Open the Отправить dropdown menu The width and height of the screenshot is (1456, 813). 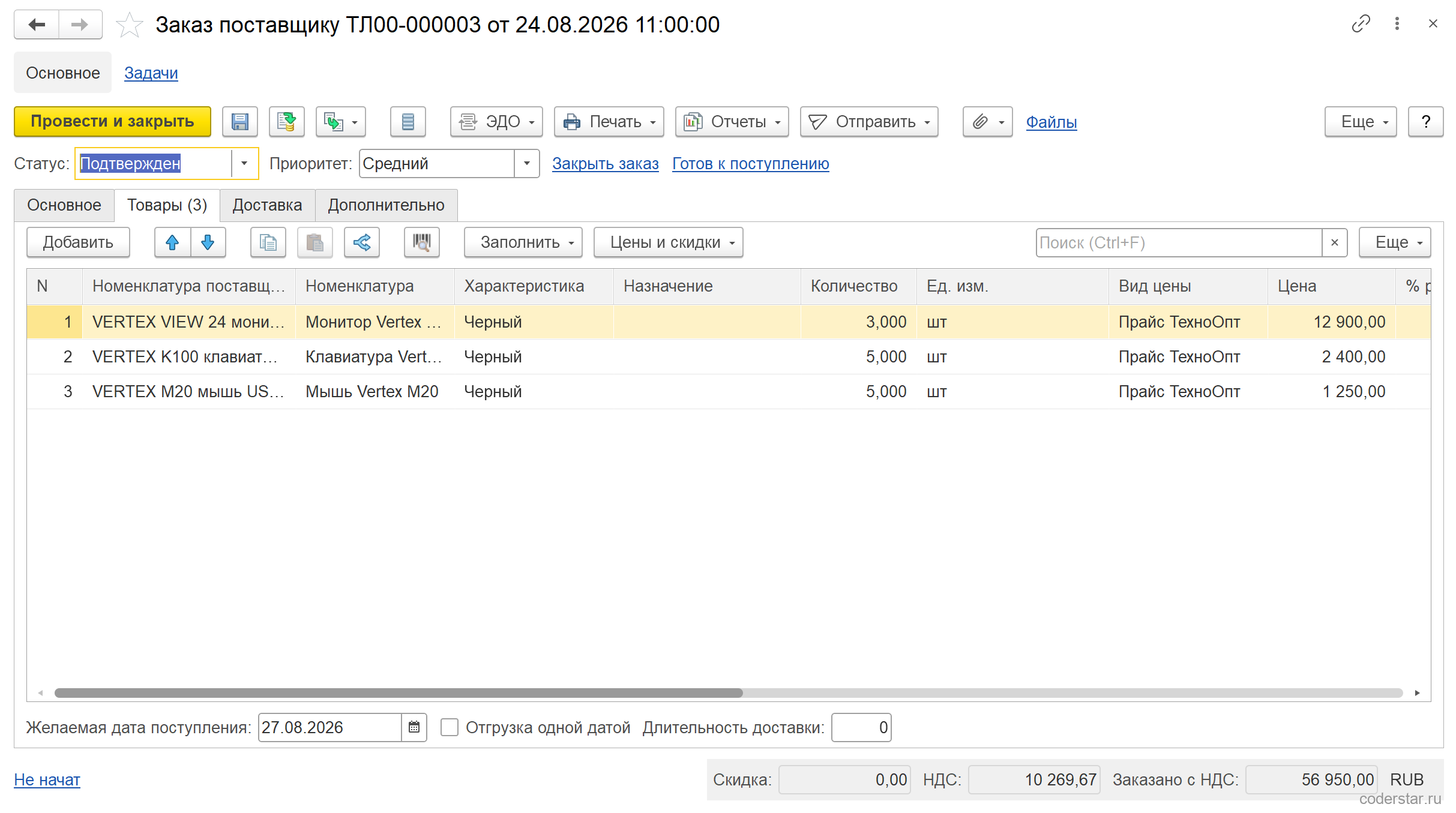coord(869,122)
